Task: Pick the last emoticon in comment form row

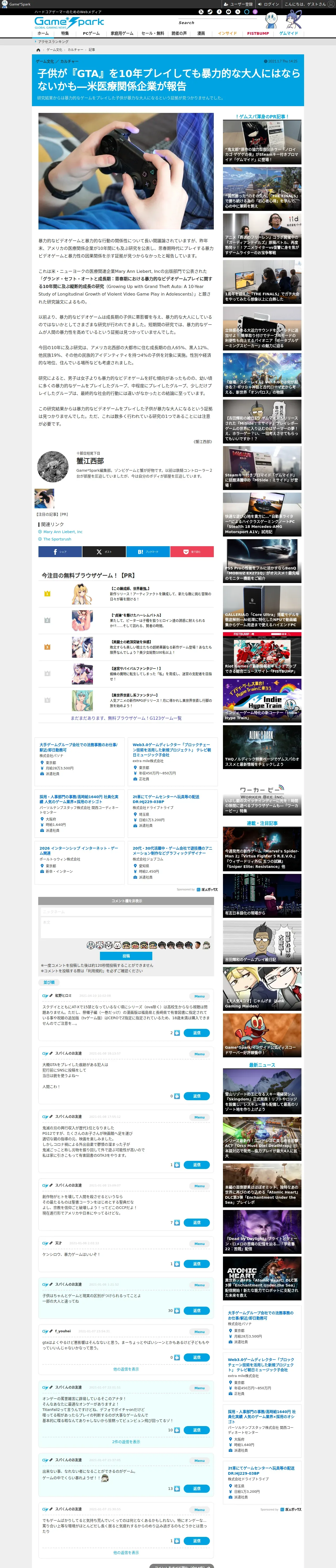Action: (206, 945)
